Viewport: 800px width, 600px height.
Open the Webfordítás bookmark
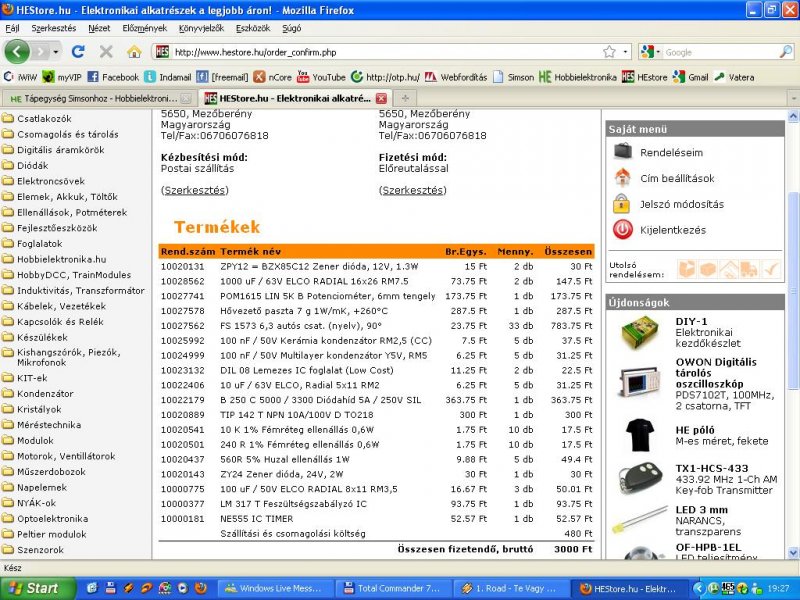456,77
